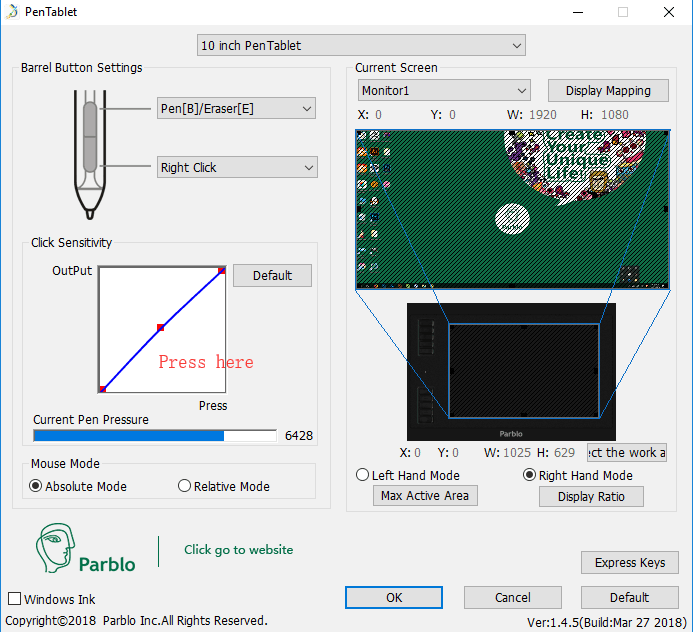Open the Monitor1 screen dropdown
Image resolution: width=693 pixels, height=632 pixels.
[444, 91]
